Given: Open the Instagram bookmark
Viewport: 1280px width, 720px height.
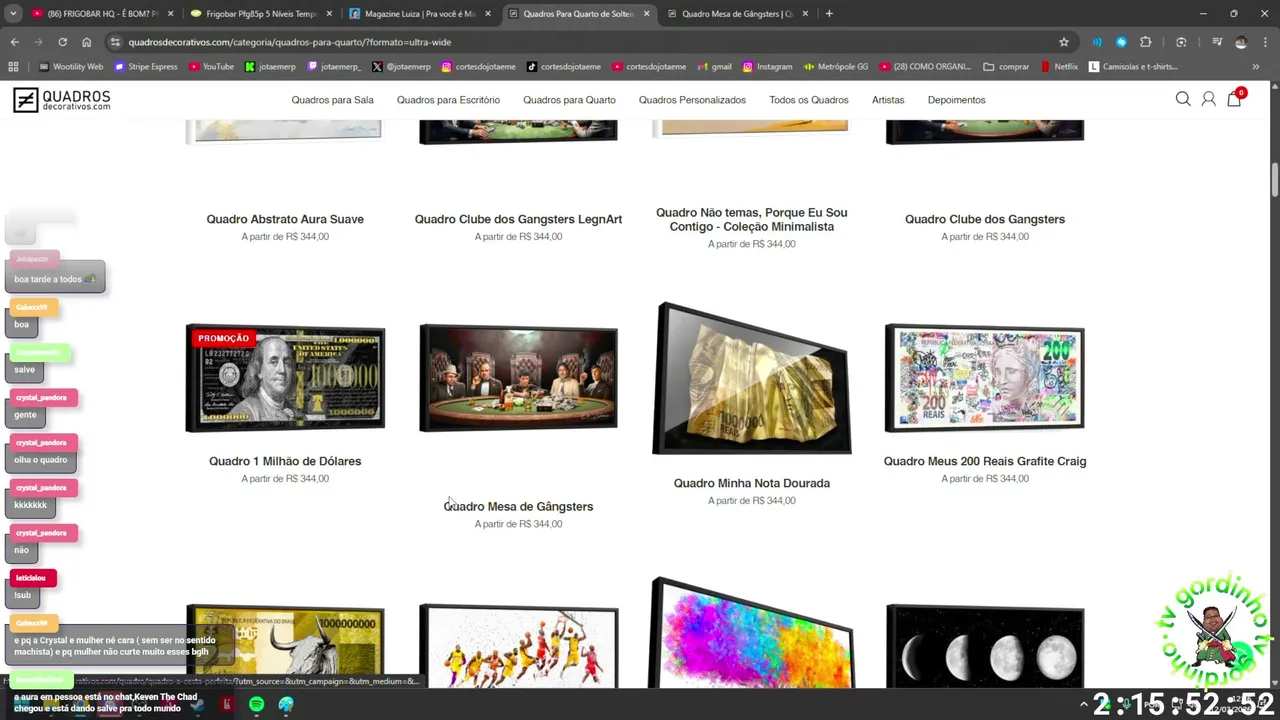Looking at the screenshot, I should coord(767,67).
